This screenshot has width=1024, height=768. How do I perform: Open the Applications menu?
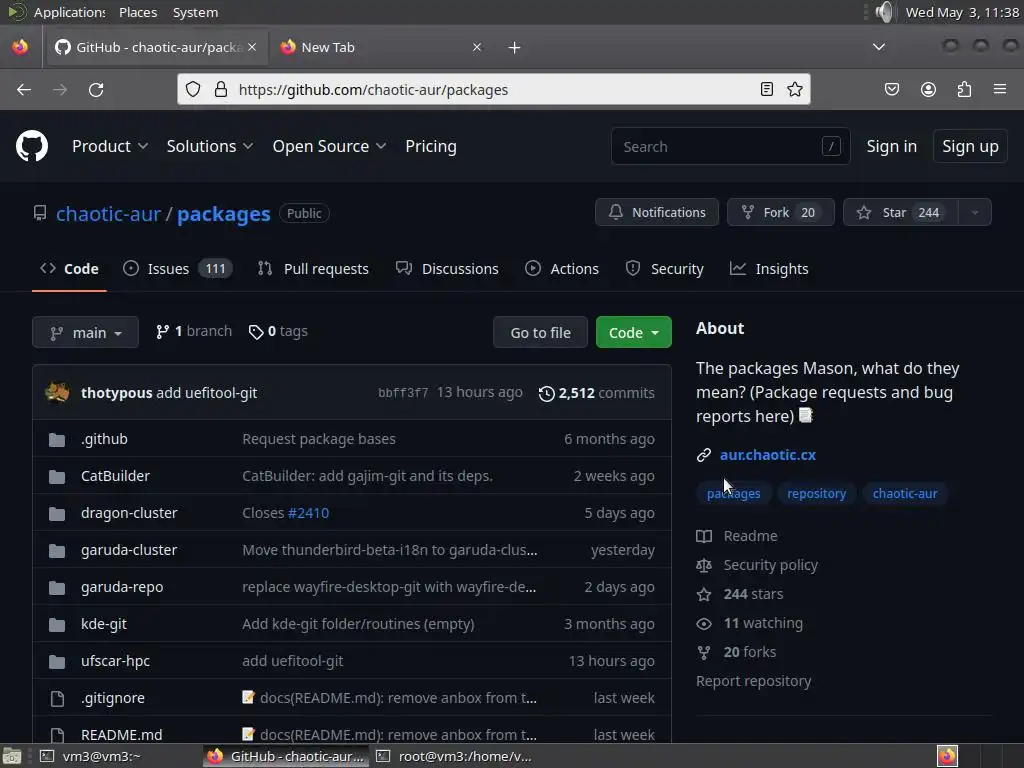[x=69, y=12]
